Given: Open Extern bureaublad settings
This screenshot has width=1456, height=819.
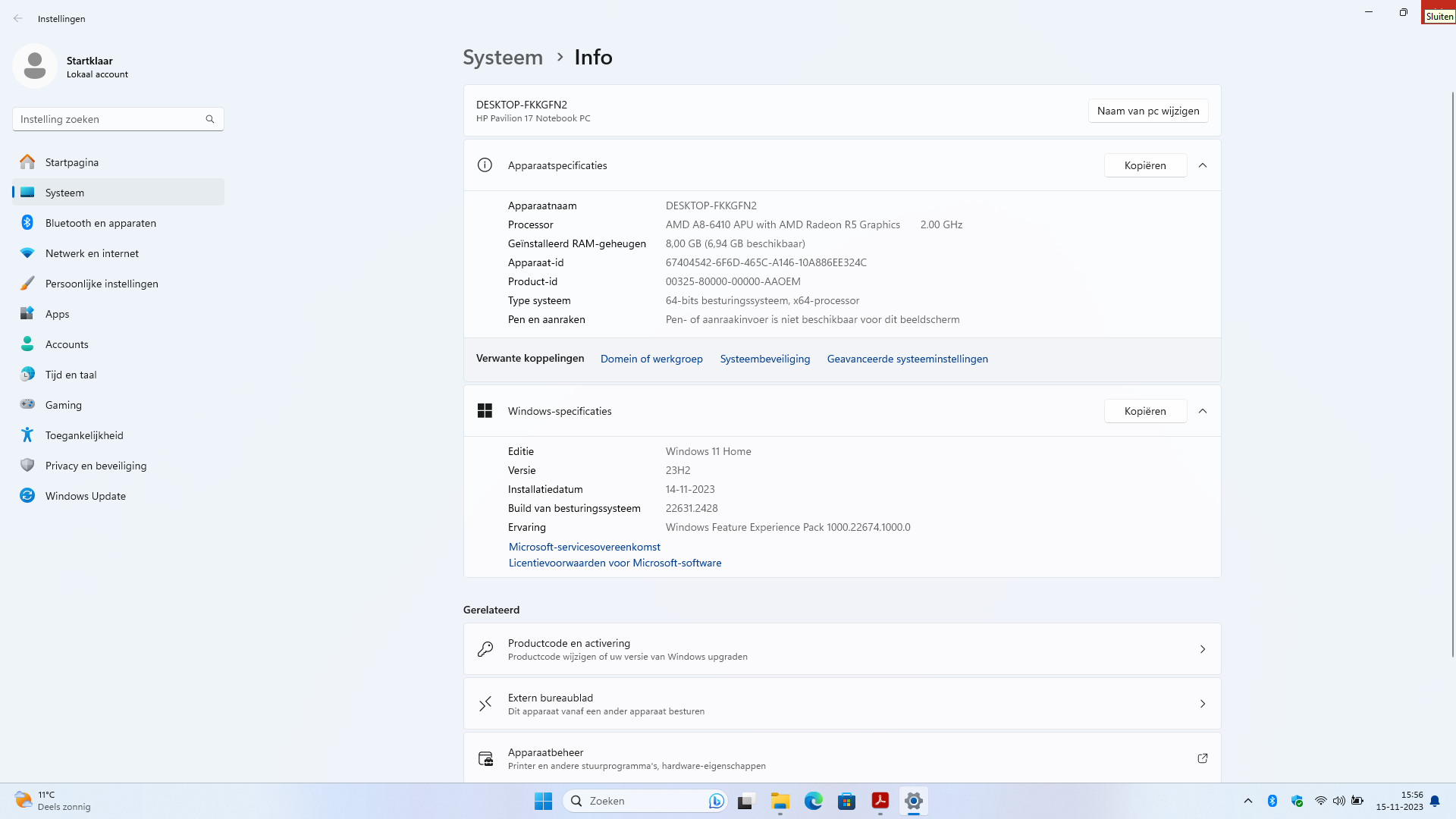Looking at the screenshot, I should point(842,704).
